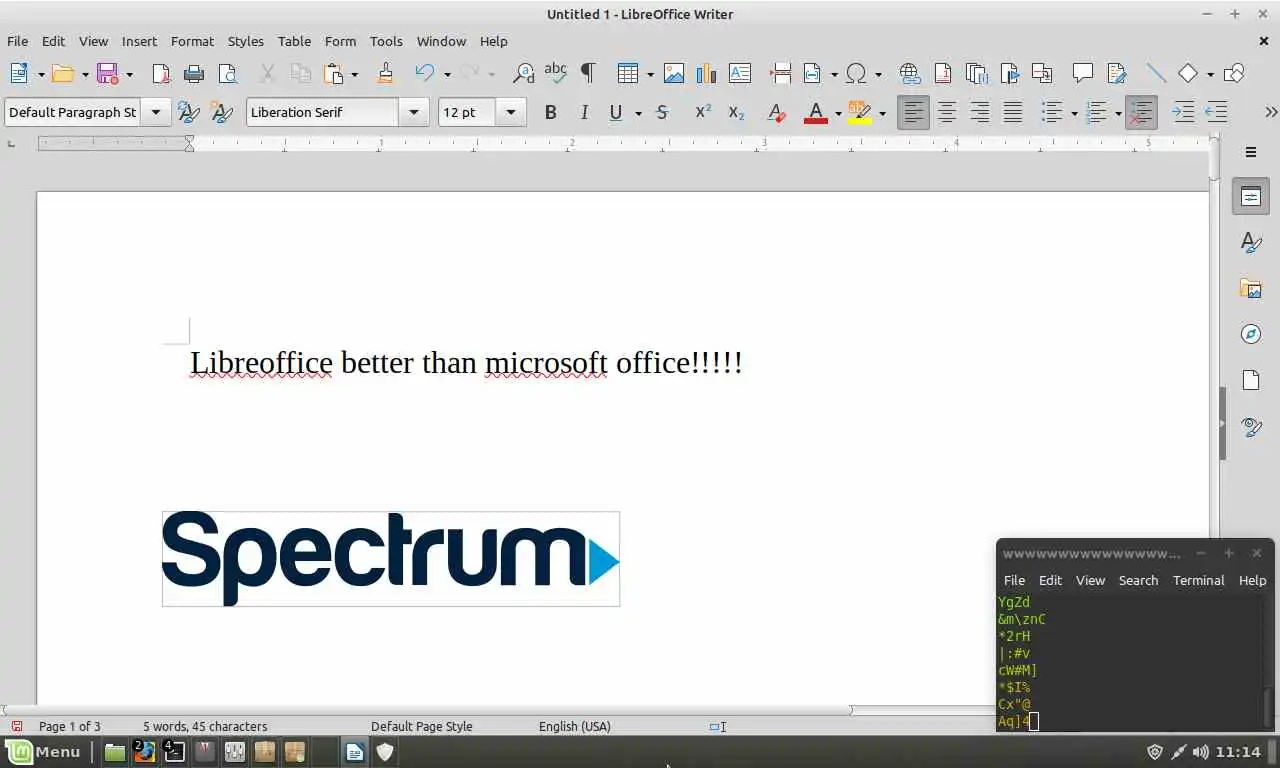Insert a table with grid icon
1280x768 pixels.
(x=628, y=73)
